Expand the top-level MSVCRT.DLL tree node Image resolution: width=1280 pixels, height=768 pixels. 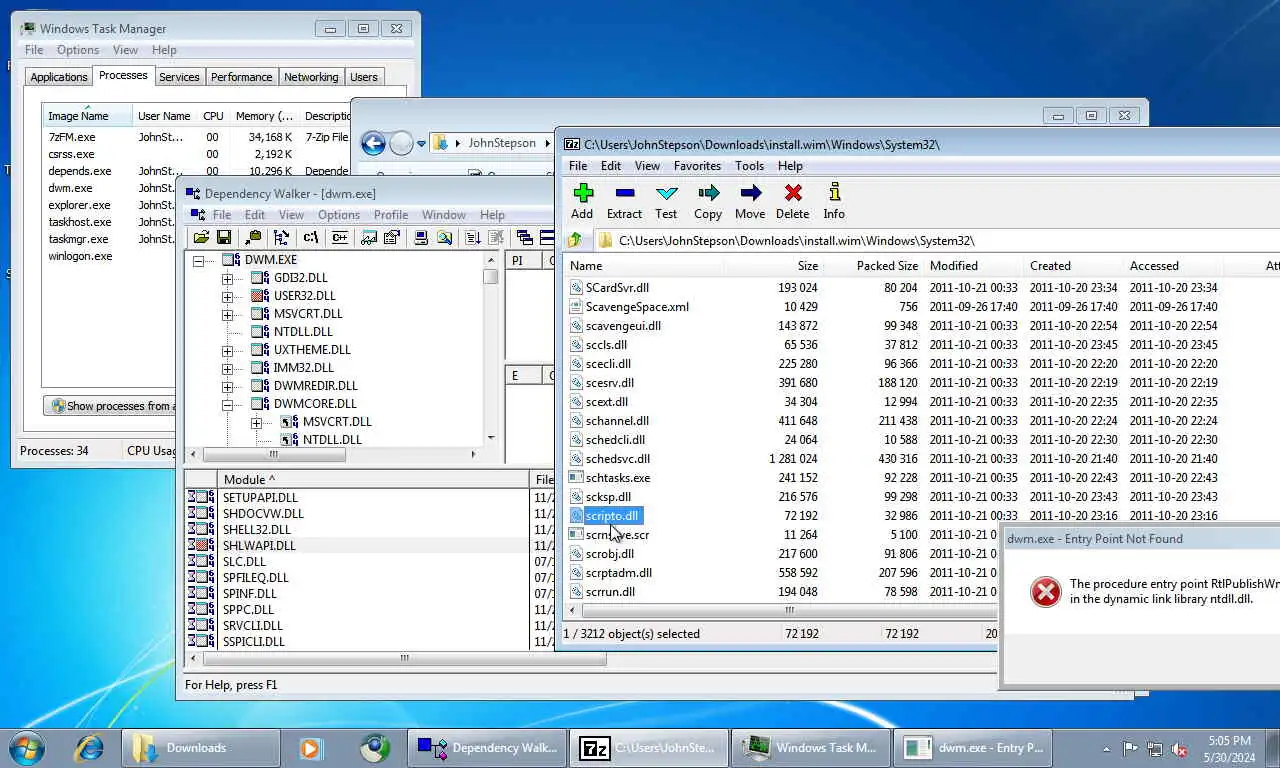point(227,314)
